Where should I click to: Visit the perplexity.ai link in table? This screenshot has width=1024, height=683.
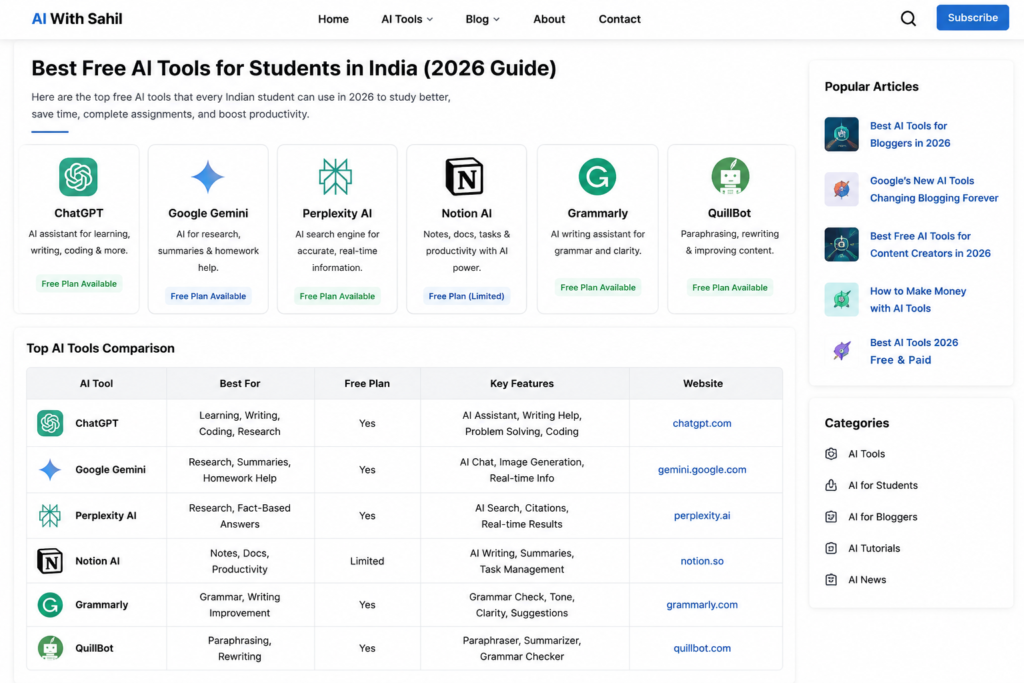(x=701, y=515)
